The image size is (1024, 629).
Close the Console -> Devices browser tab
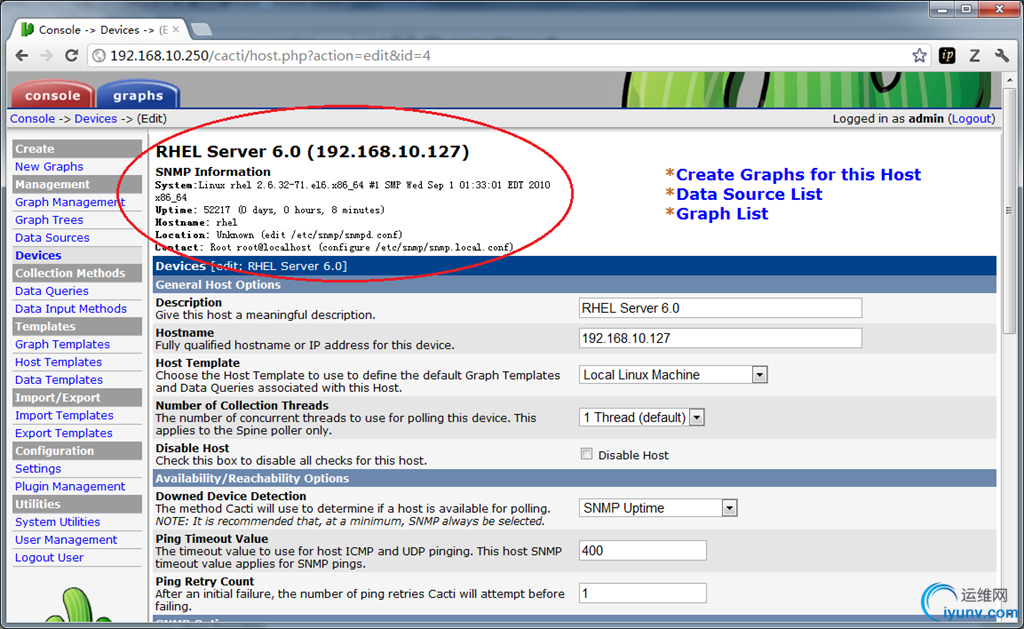point(176,29)
